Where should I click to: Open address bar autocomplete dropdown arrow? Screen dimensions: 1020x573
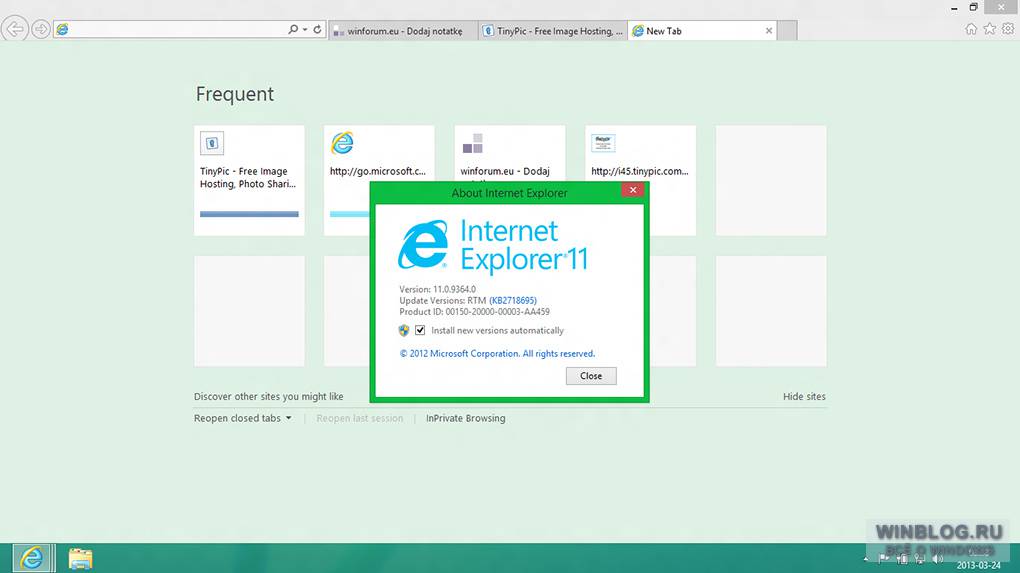(x=304, y=29)
